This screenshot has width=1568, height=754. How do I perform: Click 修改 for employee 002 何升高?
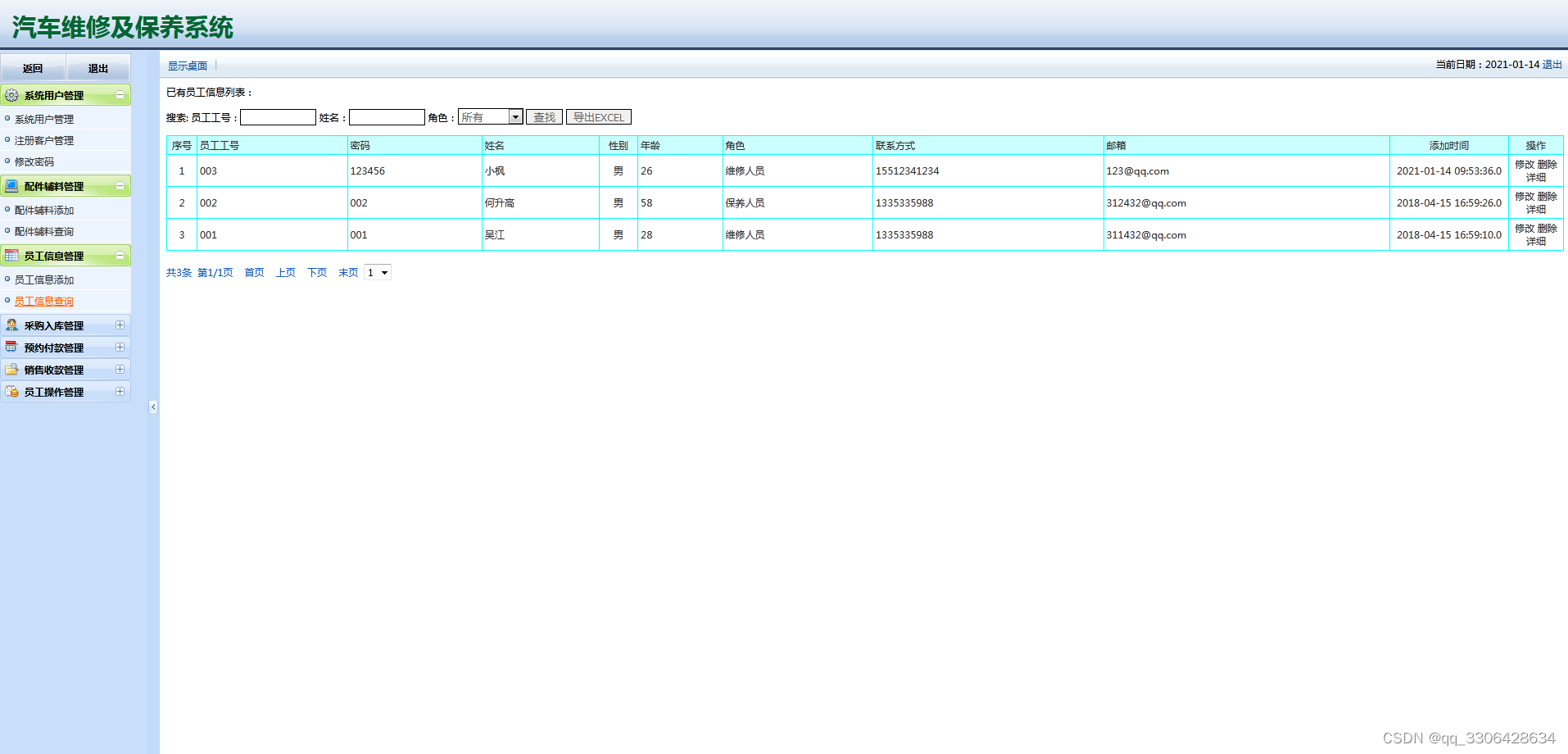(x=1525, y=196)
